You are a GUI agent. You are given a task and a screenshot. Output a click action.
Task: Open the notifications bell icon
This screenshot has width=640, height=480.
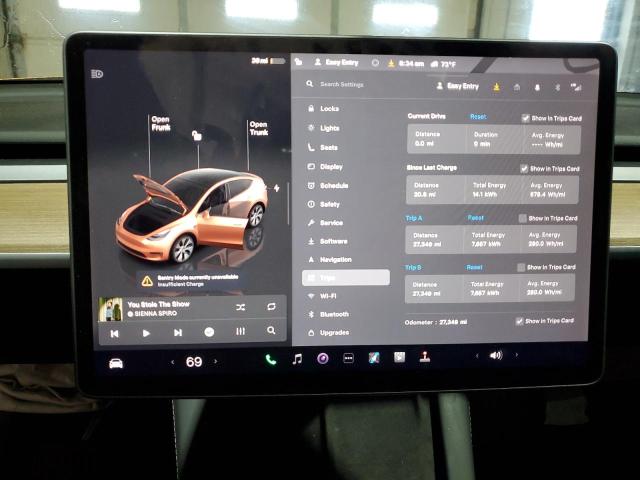click(x=537, y=87)
